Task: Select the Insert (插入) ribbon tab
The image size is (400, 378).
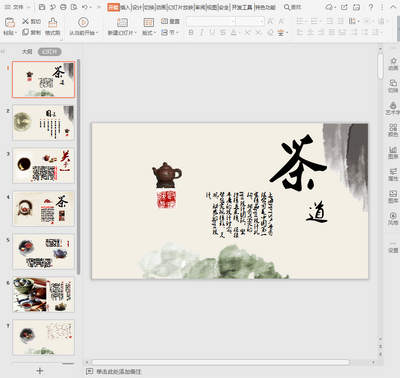Action: (125, 7)
